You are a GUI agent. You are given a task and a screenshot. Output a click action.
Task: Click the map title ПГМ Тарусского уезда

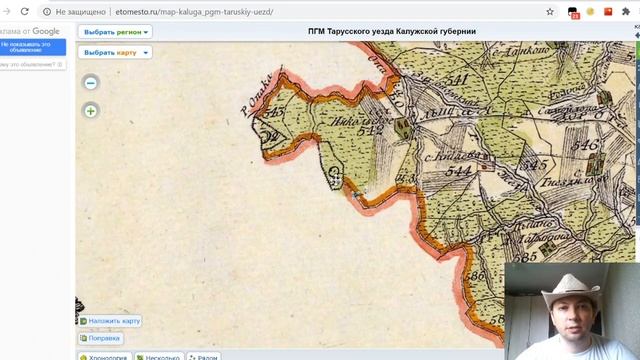pos(392,31)
